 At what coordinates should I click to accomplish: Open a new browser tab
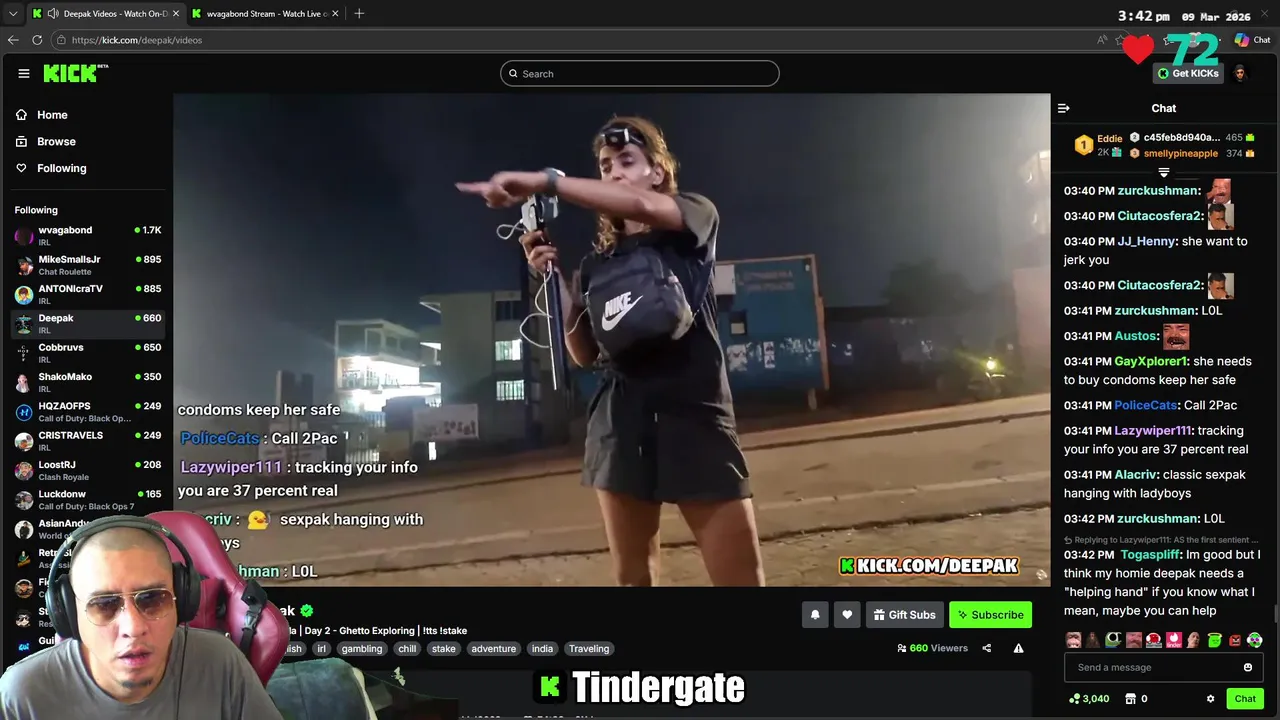pyautogui.click(x=359, y=13)
